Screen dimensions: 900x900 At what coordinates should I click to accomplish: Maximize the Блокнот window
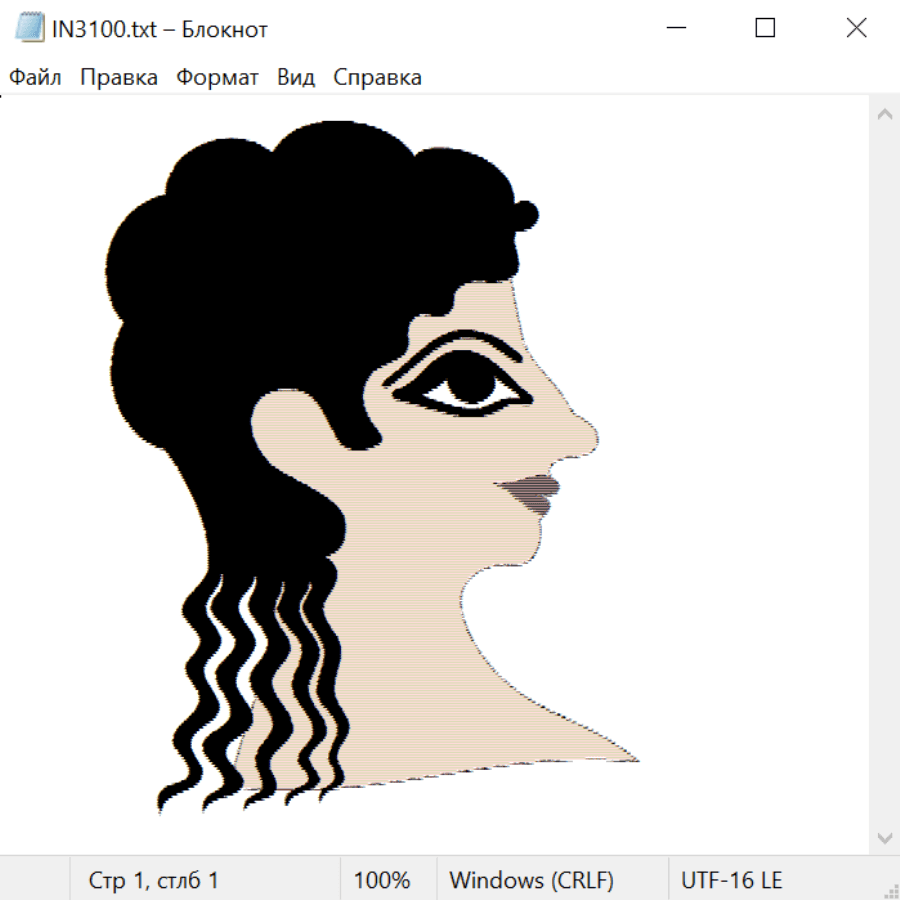click(x=765, y=29)
